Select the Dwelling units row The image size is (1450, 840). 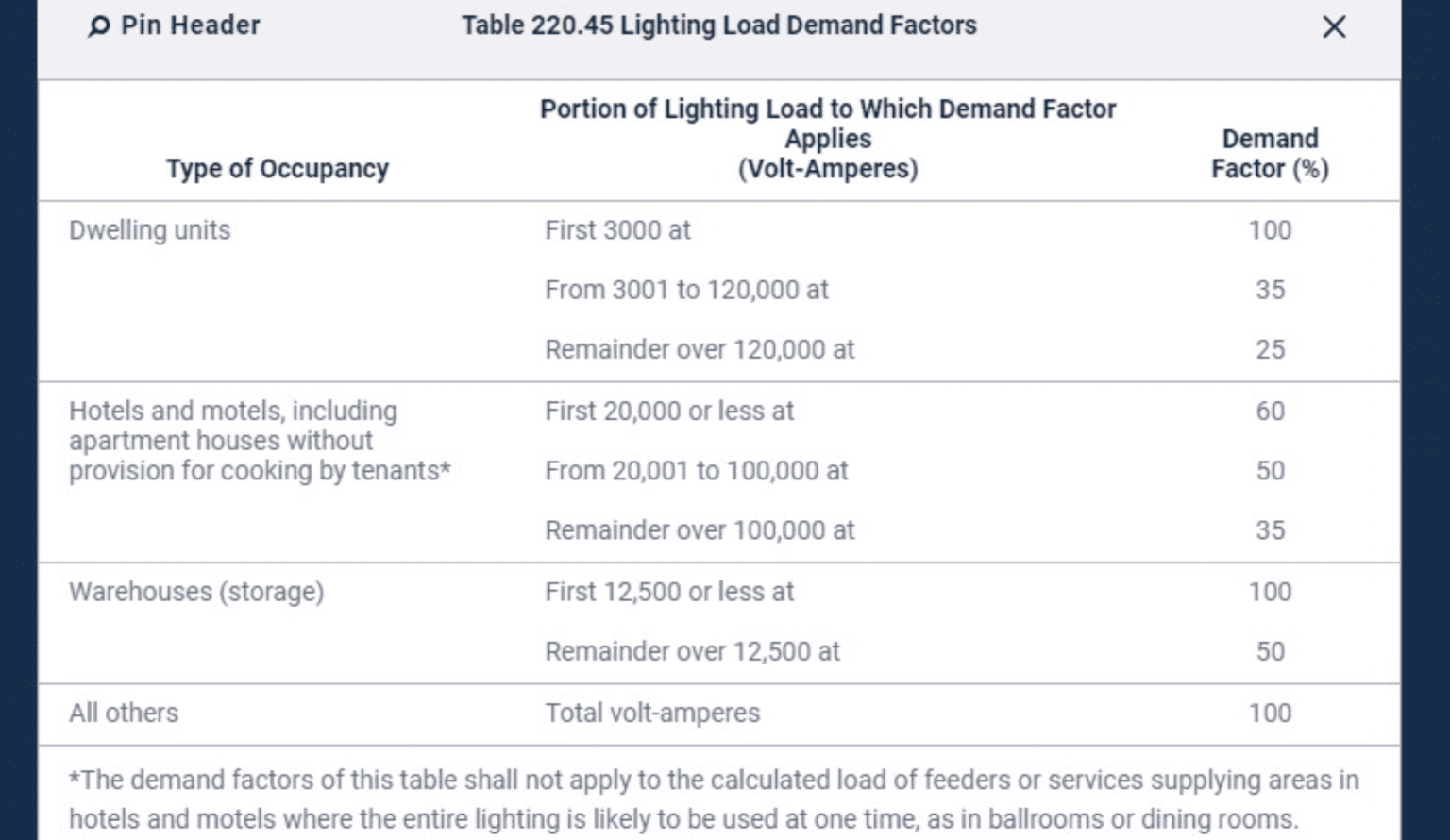[148, 229]
